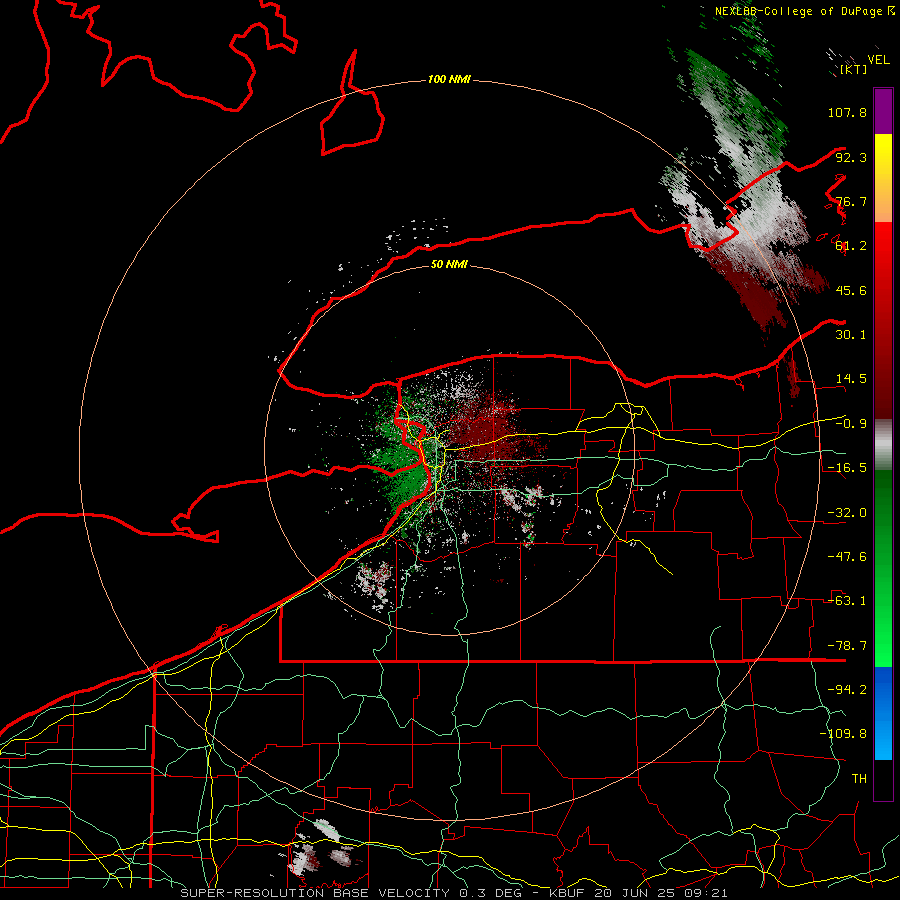The height and width of the screenshot is (900, 900).
Task: Select the -32.0 velocity scale value
Action: [847, 513]
